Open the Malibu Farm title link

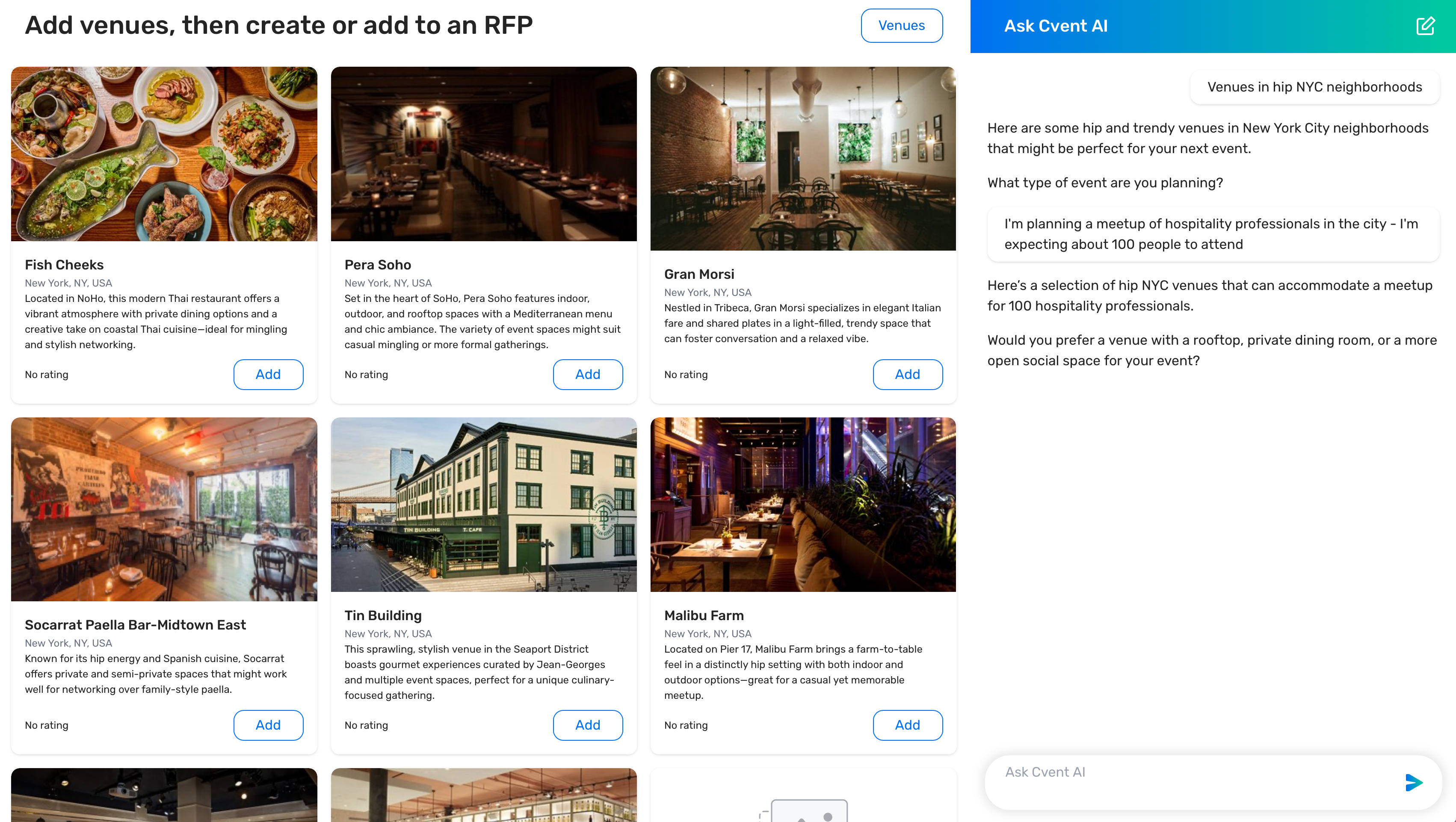point(704,615)
